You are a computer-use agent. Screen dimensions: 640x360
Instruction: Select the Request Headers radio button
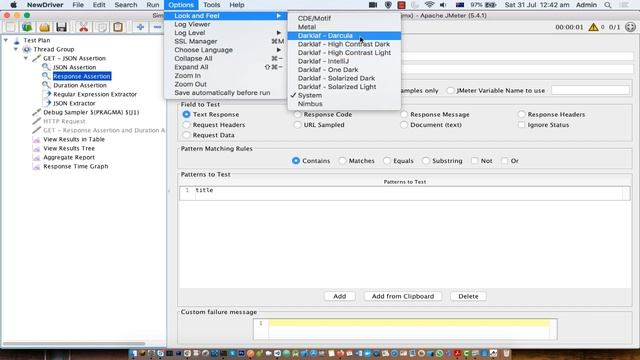(187, 124)
